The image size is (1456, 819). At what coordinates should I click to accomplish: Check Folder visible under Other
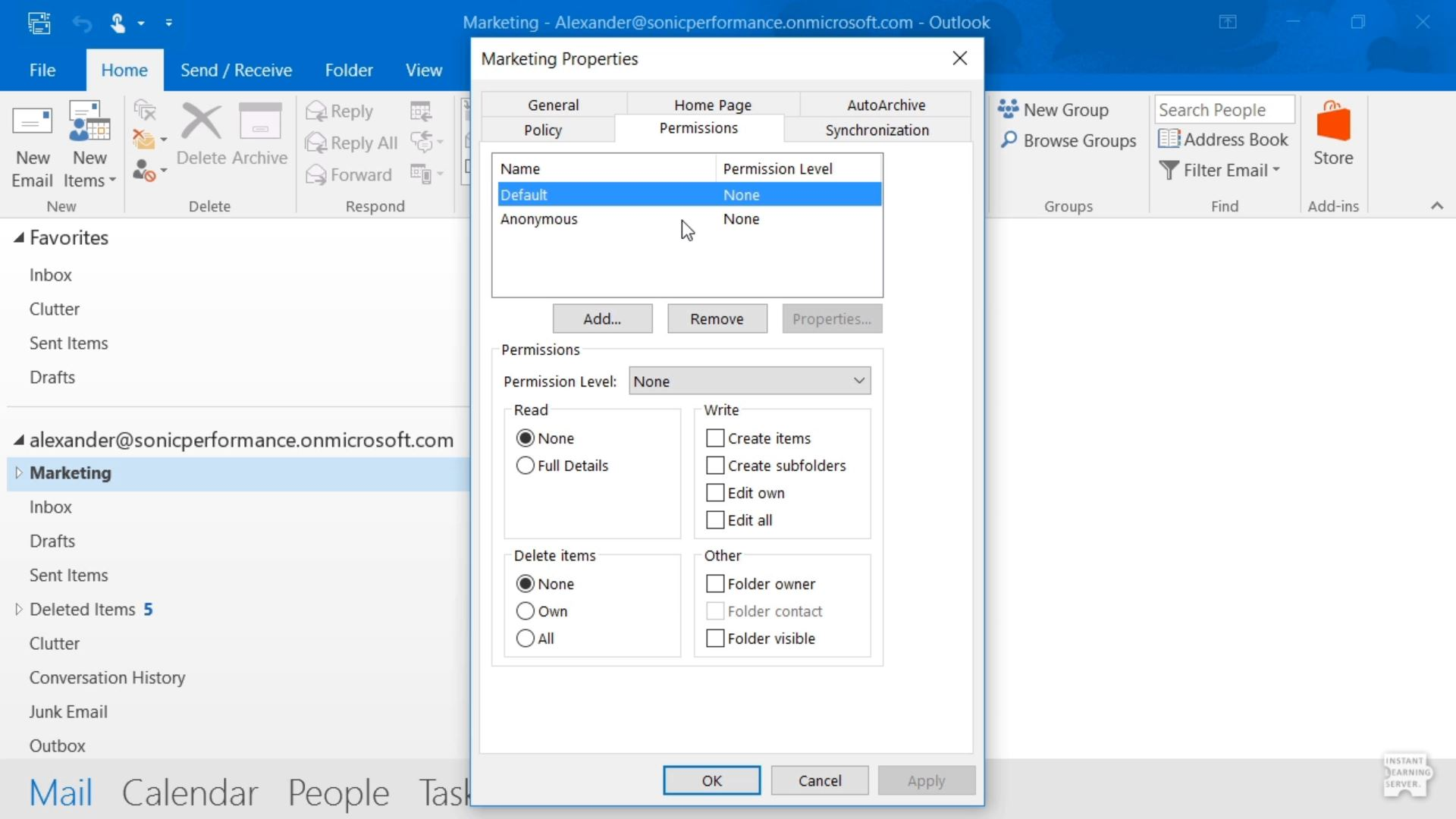coord(714,638)
